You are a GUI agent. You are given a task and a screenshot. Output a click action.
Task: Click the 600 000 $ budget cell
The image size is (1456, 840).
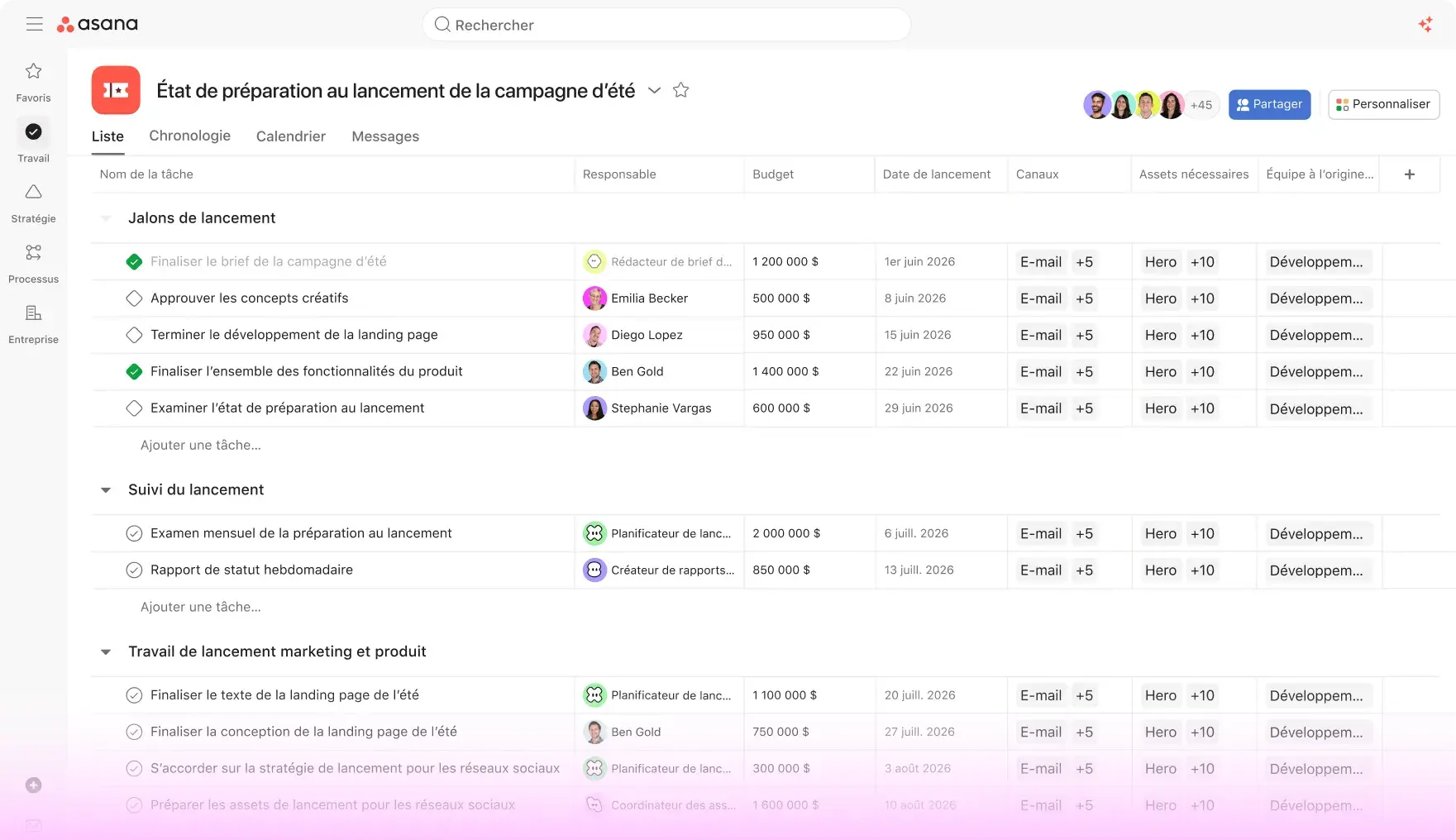[809, 408]
